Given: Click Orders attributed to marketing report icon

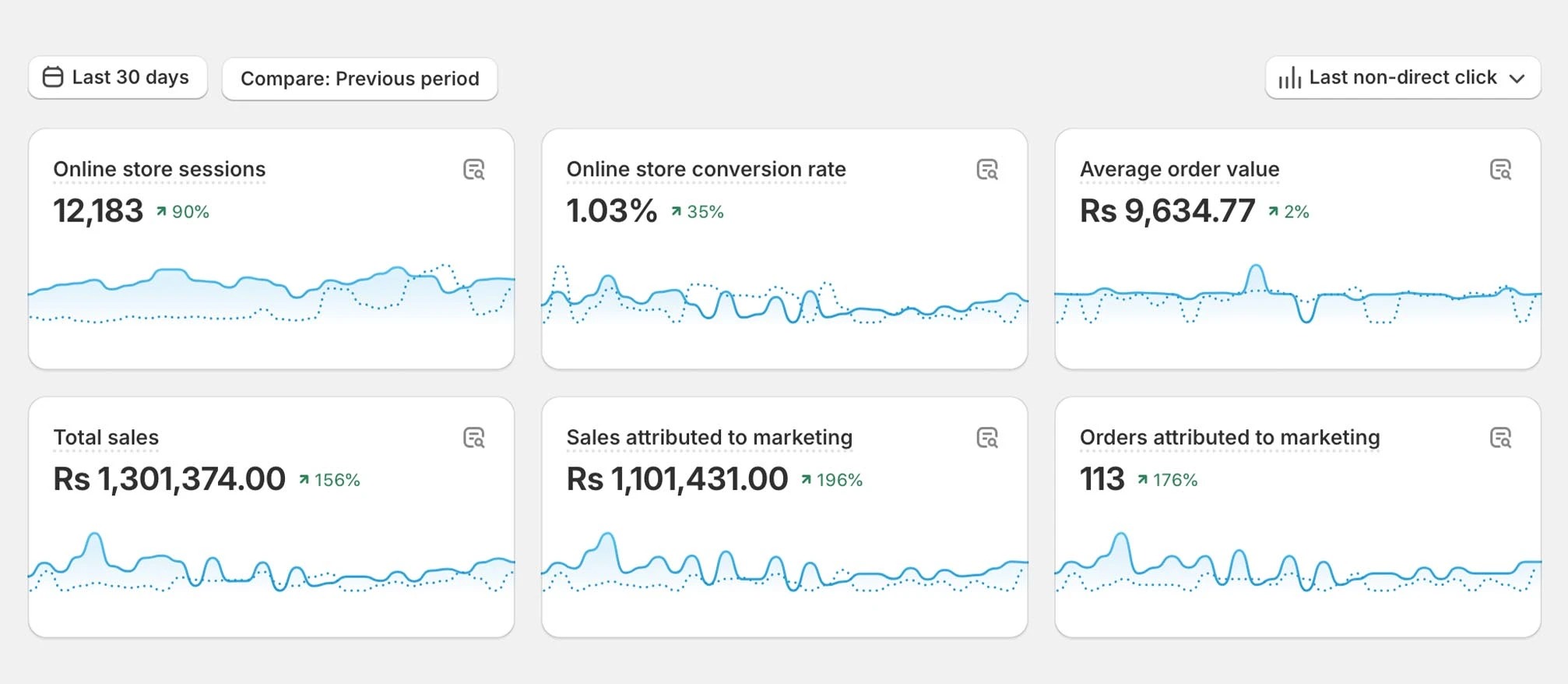Looking at the screenshot, I should [x=1500, y=438].
